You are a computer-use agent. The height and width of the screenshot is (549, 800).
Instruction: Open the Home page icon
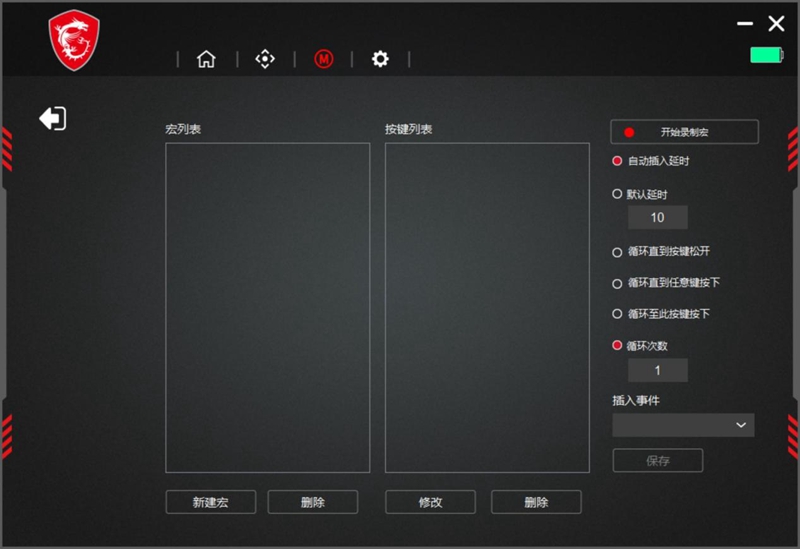(x=206, y=59)
